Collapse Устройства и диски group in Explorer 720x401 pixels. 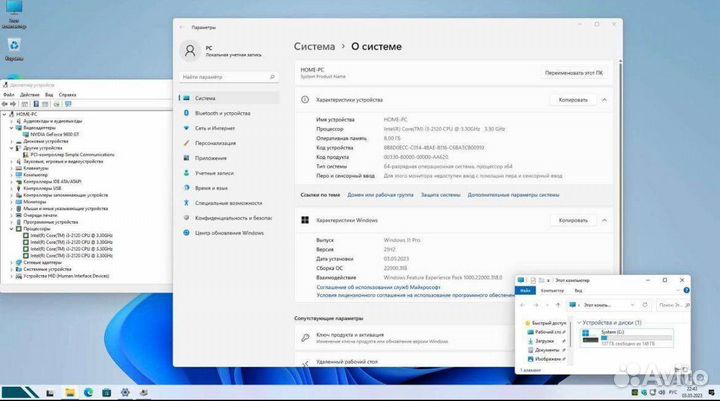coord(579,323)
